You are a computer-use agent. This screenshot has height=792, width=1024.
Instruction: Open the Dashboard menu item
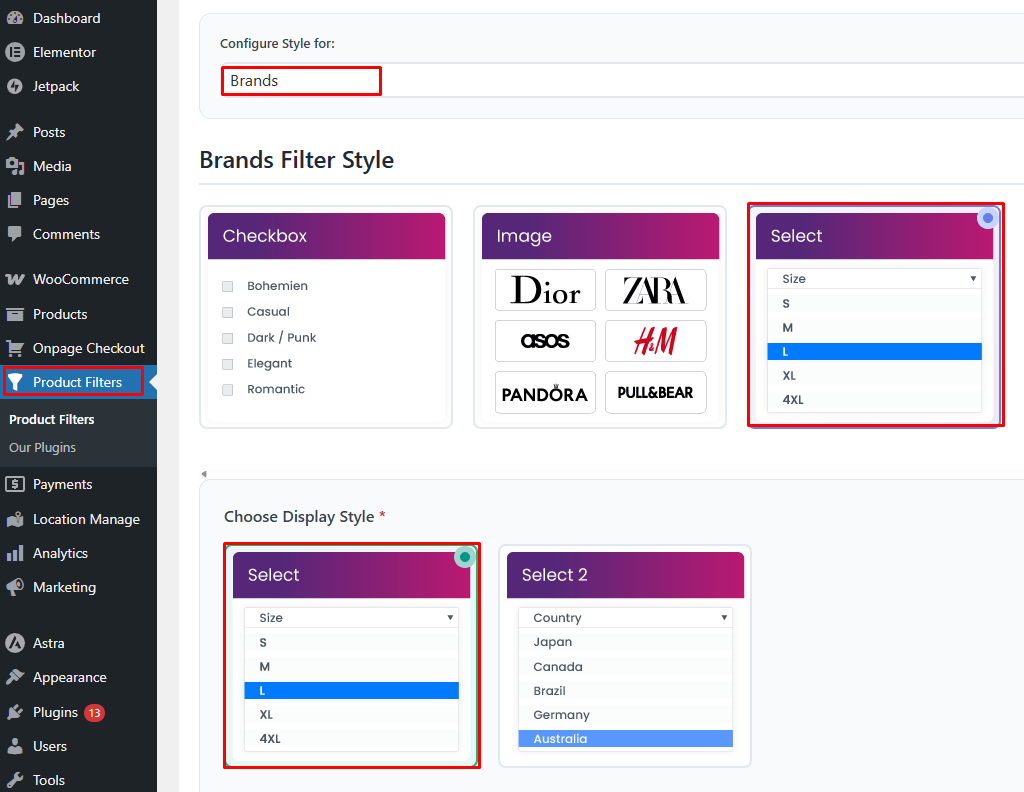coord(78,18)
